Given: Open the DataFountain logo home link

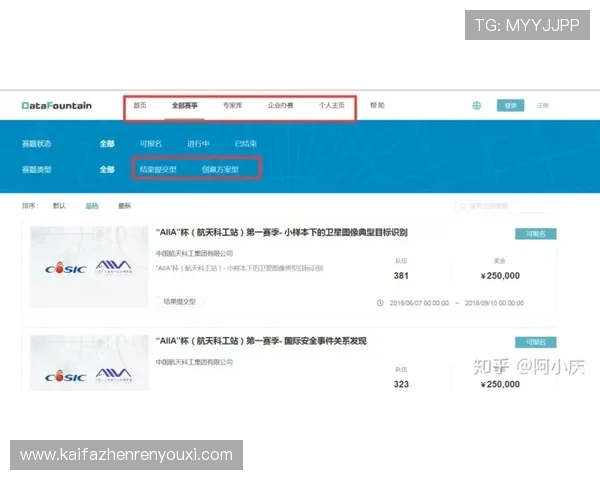Looking at the screenshot, I should click(x=57, y=105).
